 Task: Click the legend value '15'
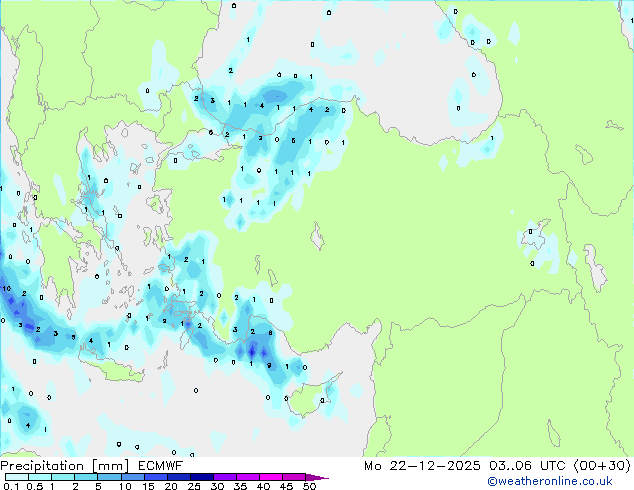(148, 486)
